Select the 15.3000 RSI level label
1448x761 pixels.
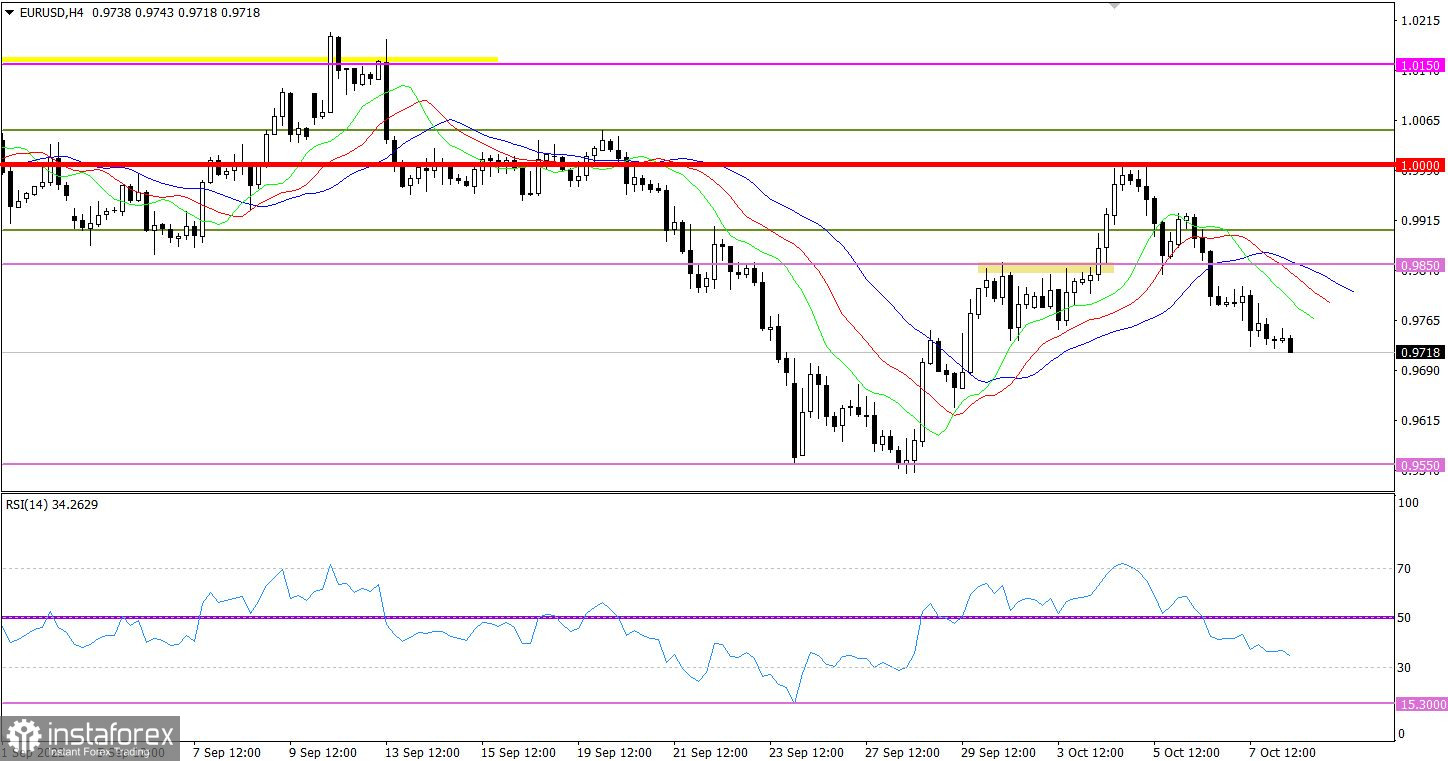[1421, 704]
